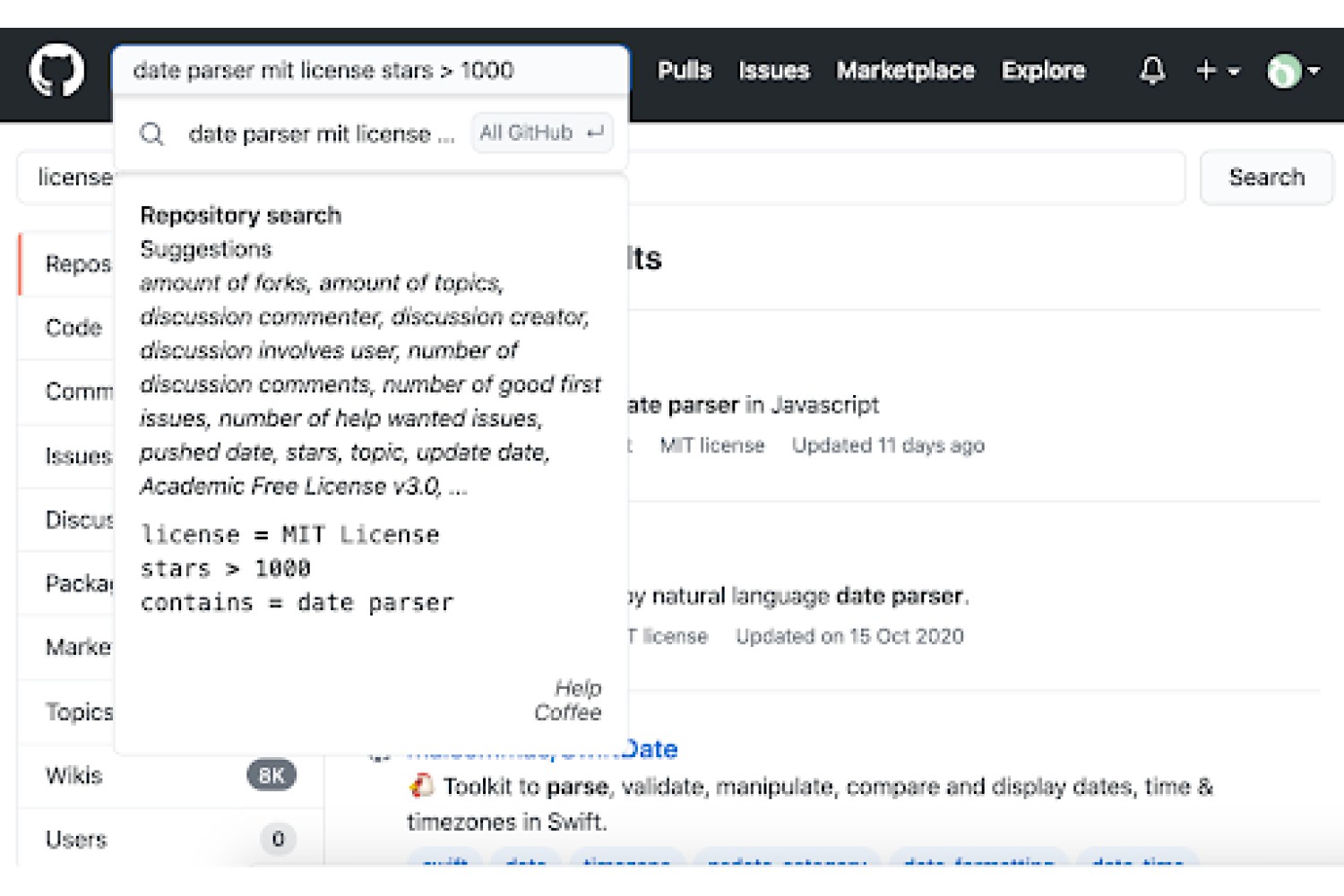This screenshot has width=1344, height=896.
Task: Click the 8K Wikis count badge
Action: [x=271, y=775]
